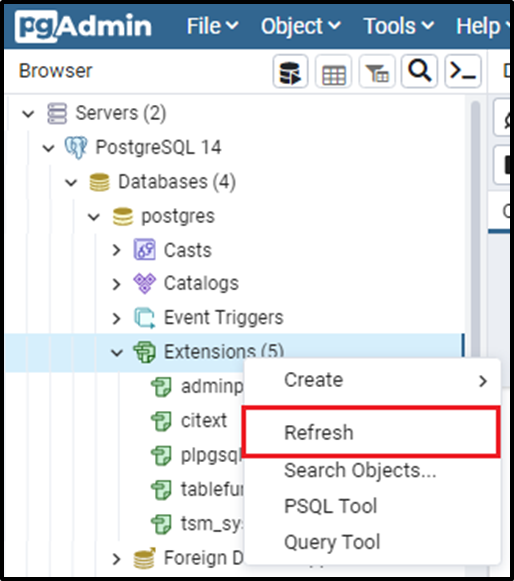Expand the Casts tree node
Image resolution: width=514 pixels, height=581 pixels.
click(116, 250)
